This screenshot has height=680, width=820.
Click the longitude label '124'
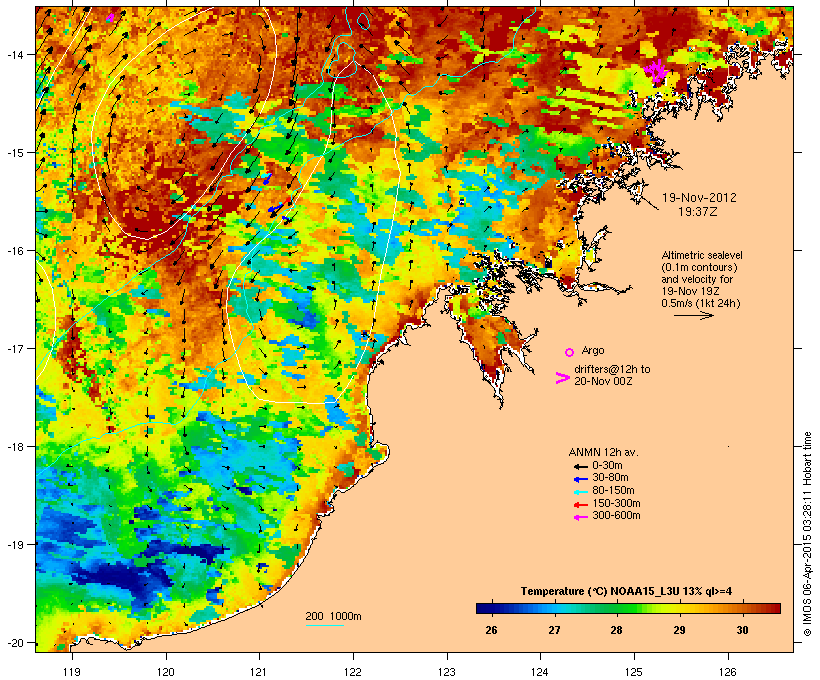pos(540,672)
